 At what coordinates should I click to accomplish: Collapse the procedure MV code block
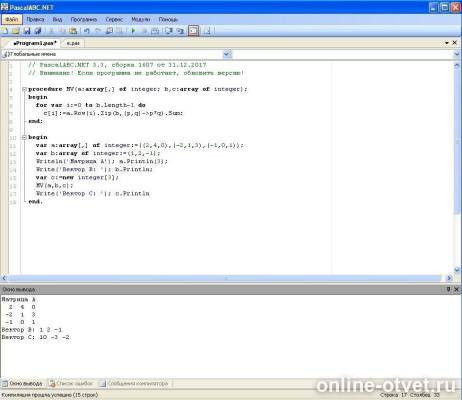24,89
